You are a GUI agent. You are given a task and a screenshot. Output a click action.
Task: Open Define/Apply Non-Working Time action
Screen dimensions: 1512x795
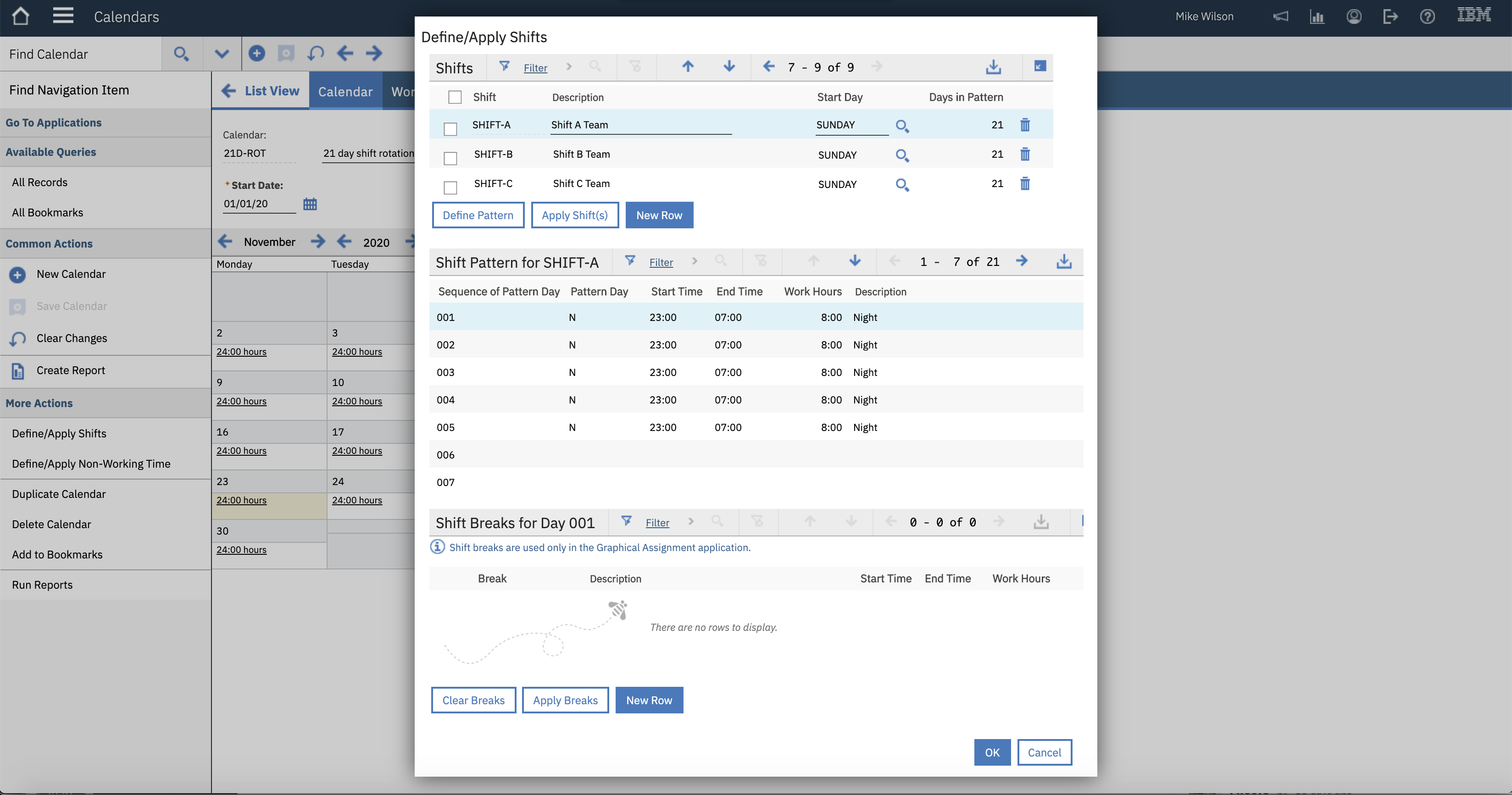[x=91, y=464]
